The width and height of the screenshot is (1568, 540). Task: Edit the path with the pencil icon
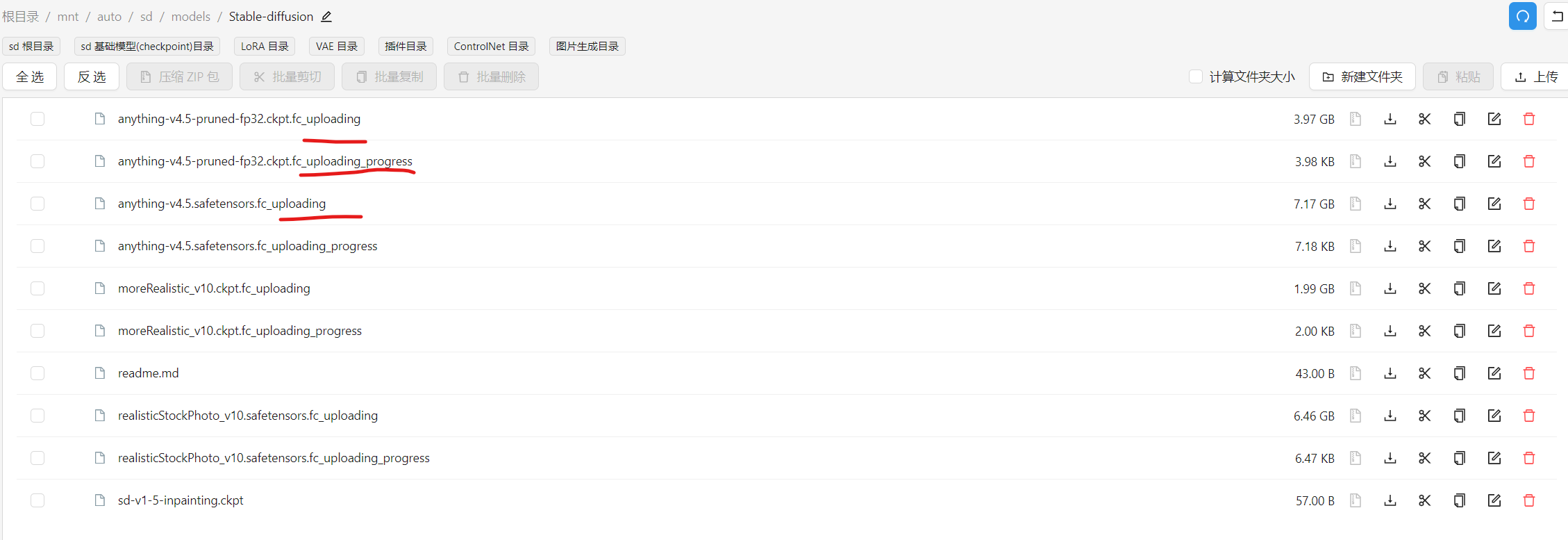tap(326, 17)
